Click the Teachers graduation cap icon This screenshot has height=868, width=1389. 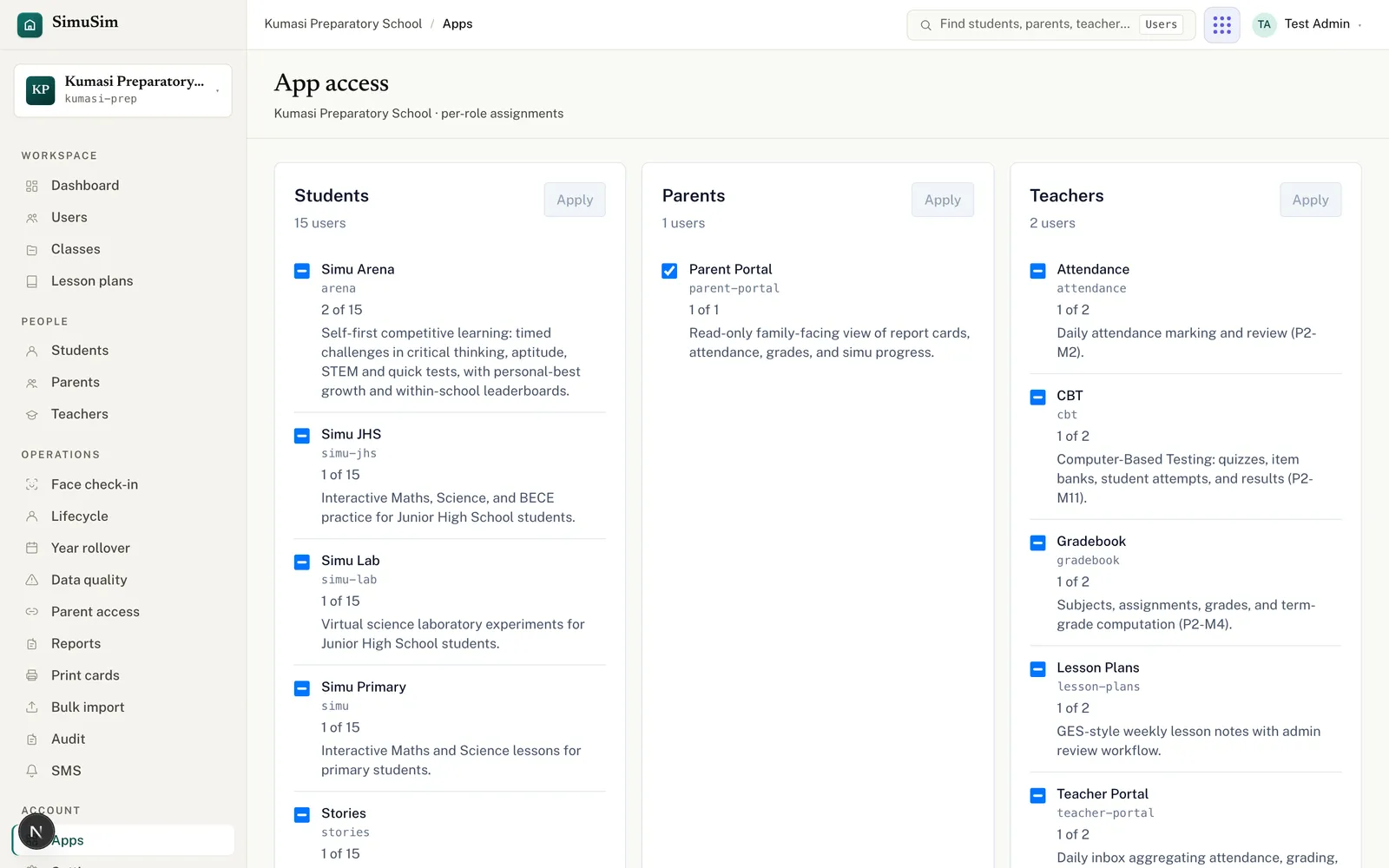click(32, 415)
